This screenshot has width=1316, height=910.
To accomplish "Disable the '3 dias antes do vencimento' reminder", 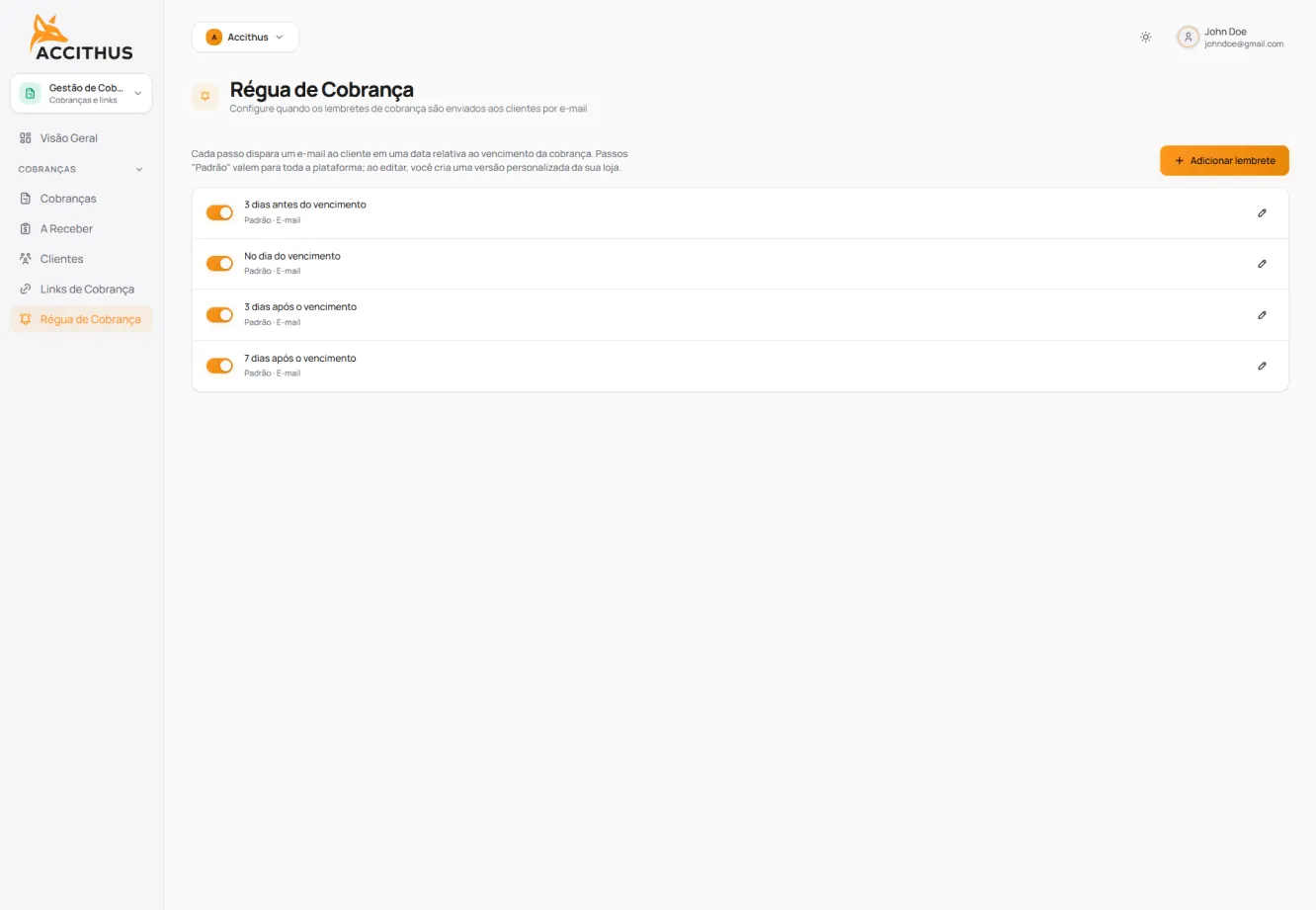I will (x=219, y=212).
